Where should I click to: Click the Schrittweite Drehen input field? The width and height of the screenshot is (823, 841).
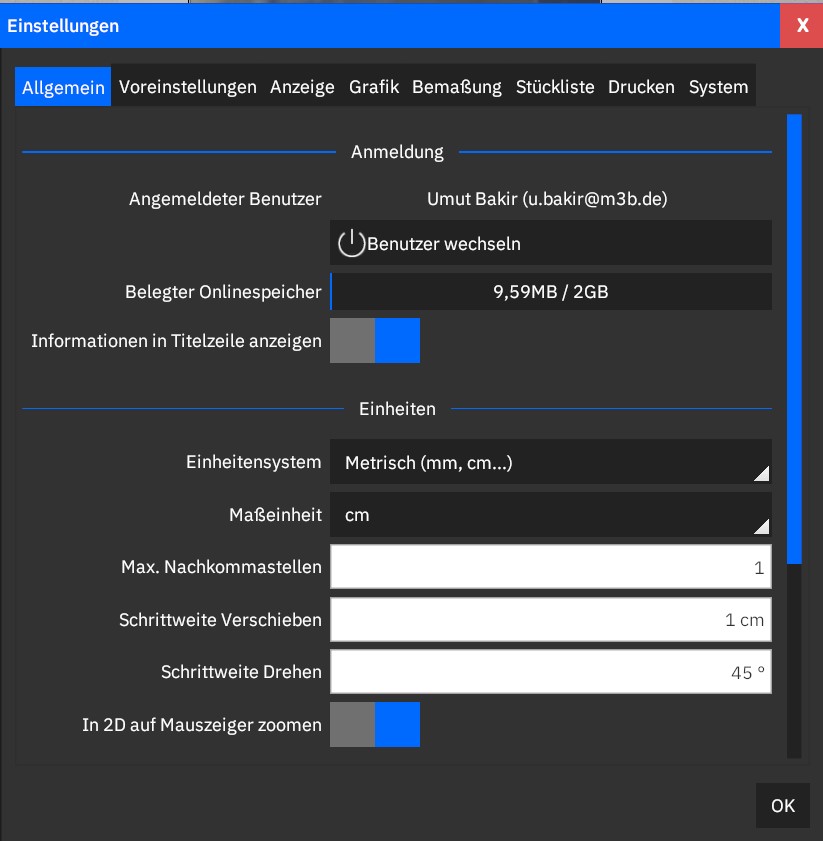pyautogui.click(x=550, y=672)
